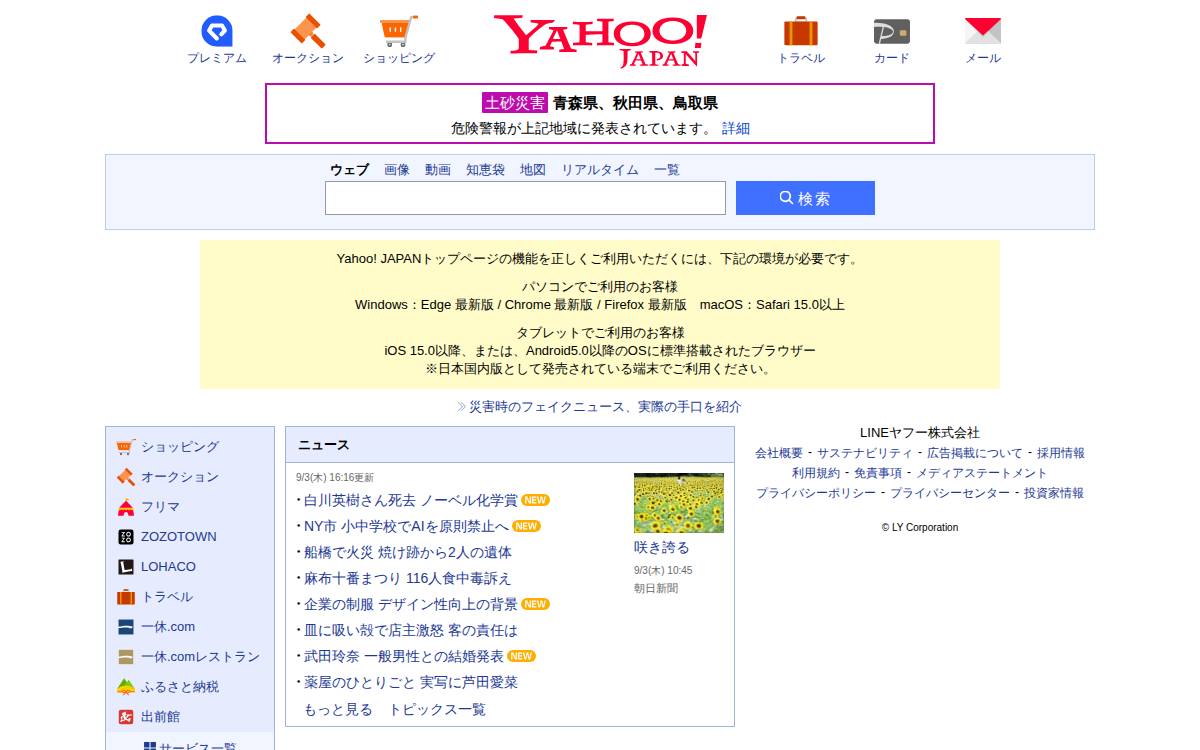Click もっと見る under the news list
The width and height of the screenshot is (1200, 750).
pyautogui.click(x=338, y=709)
